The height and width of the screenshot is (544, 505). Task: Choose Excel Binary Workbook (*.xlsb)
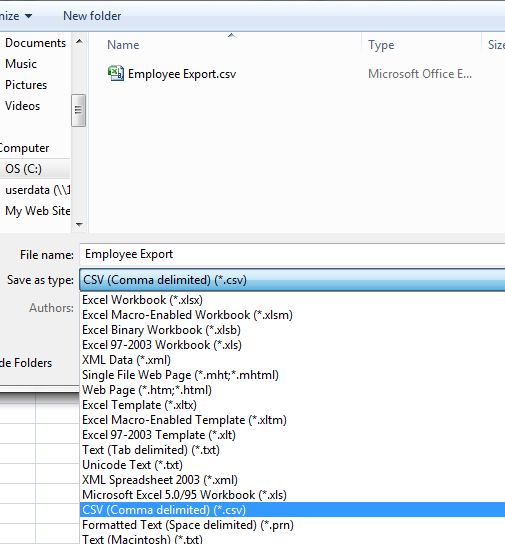(x=292, y=330)
